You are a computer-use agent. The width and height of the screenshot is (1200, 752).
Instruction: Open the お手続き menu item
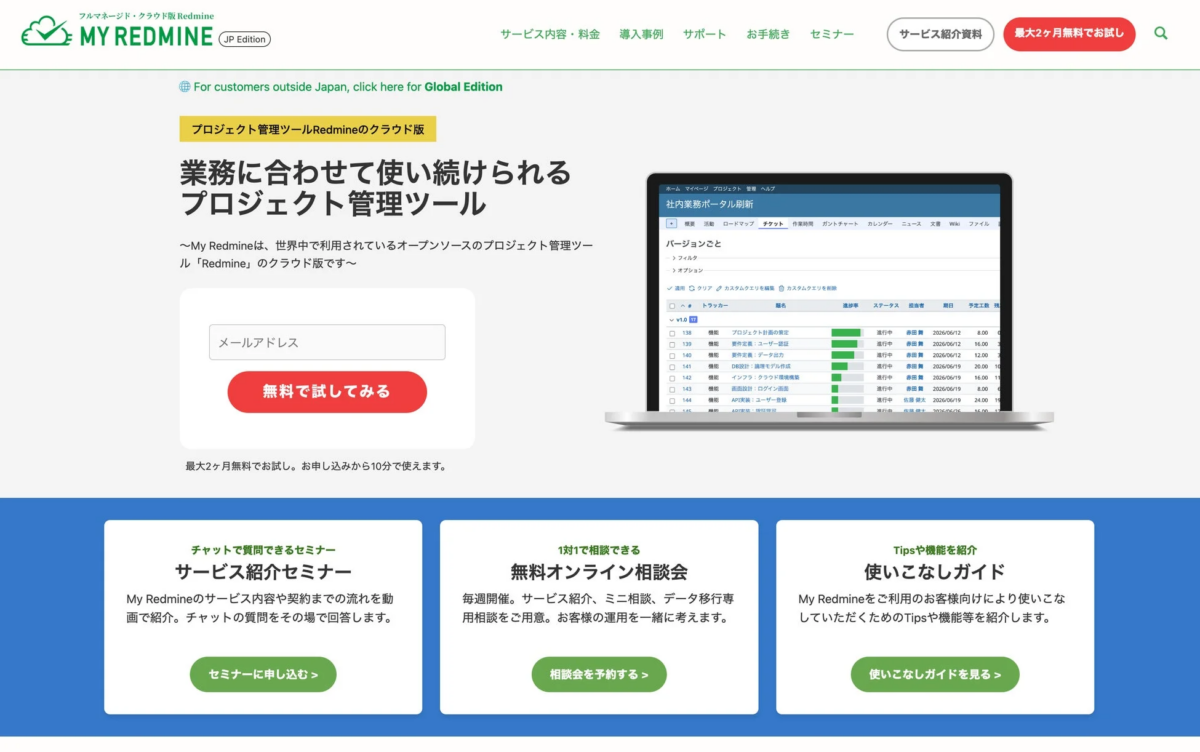pos(768,34)
